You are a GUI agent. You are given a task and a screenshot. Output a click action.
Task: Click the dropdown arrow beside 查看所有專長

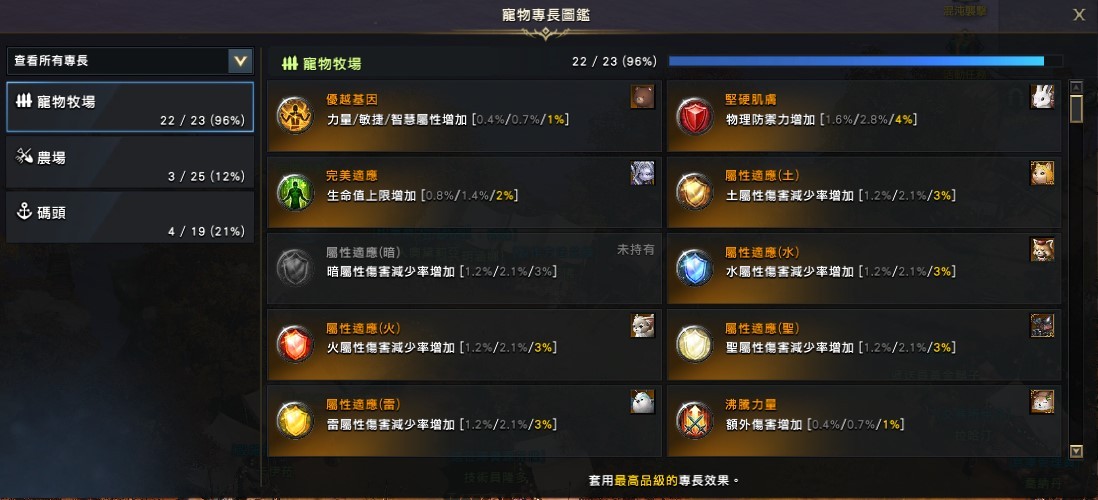coord(240,61)
